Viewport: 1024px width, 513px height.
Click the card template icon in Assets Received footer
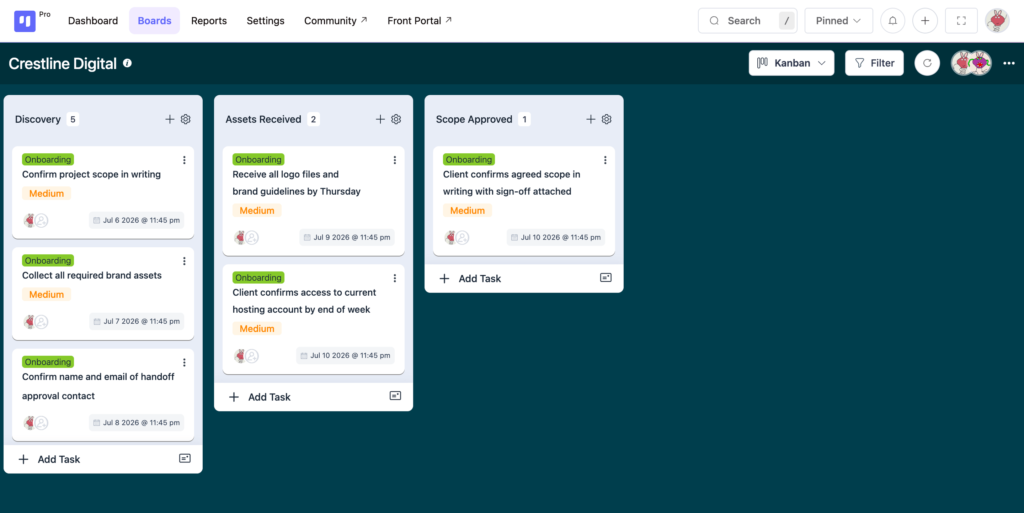[x=395, y=396]
